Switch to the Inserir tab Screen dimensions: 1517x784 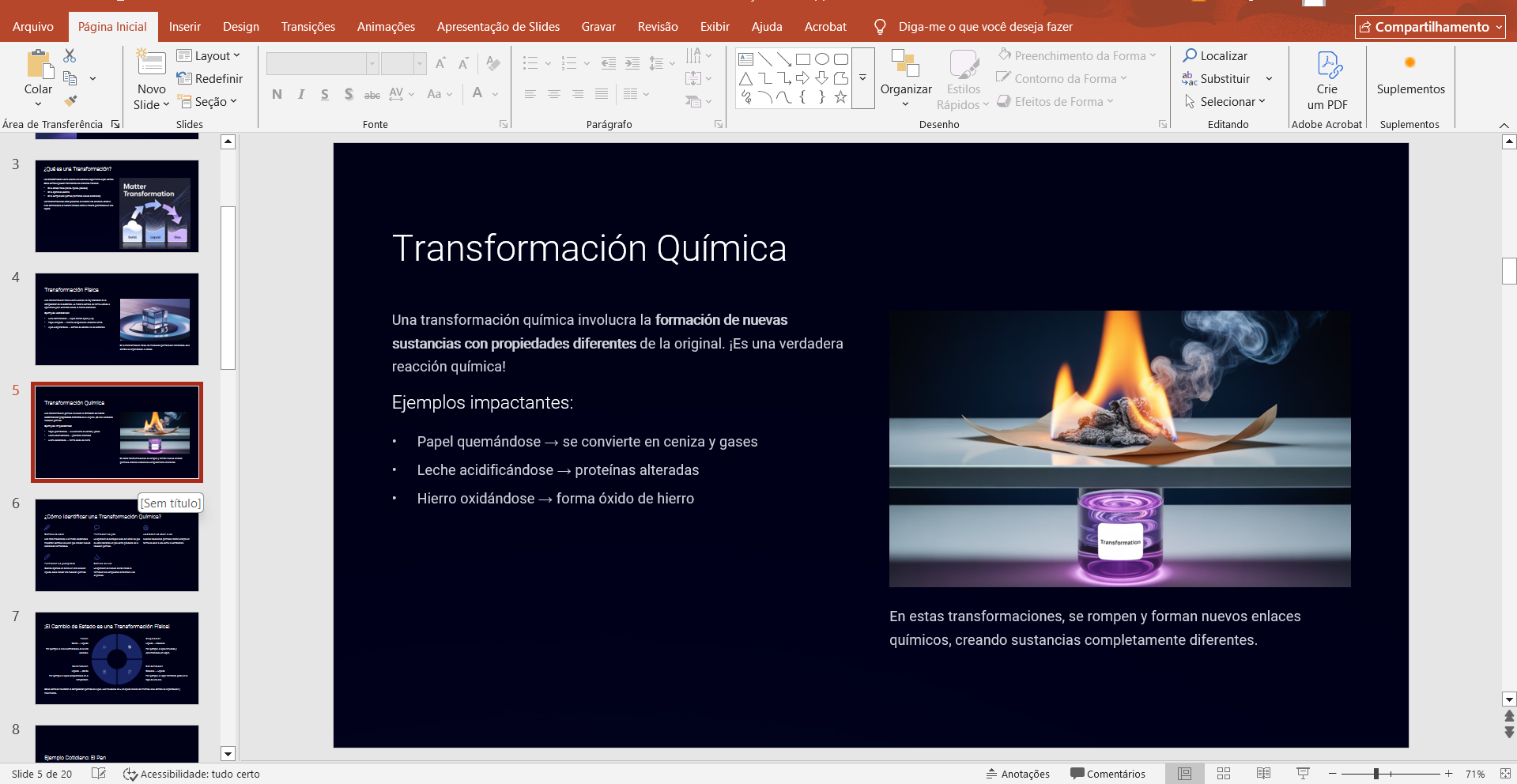[185, 27]
